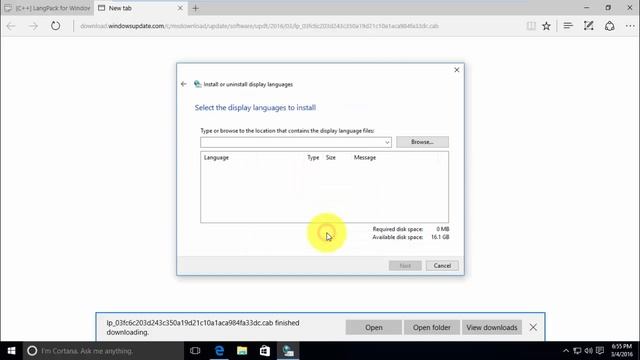Click the Cortana search box
640x360 pixels.
point(103,351)
